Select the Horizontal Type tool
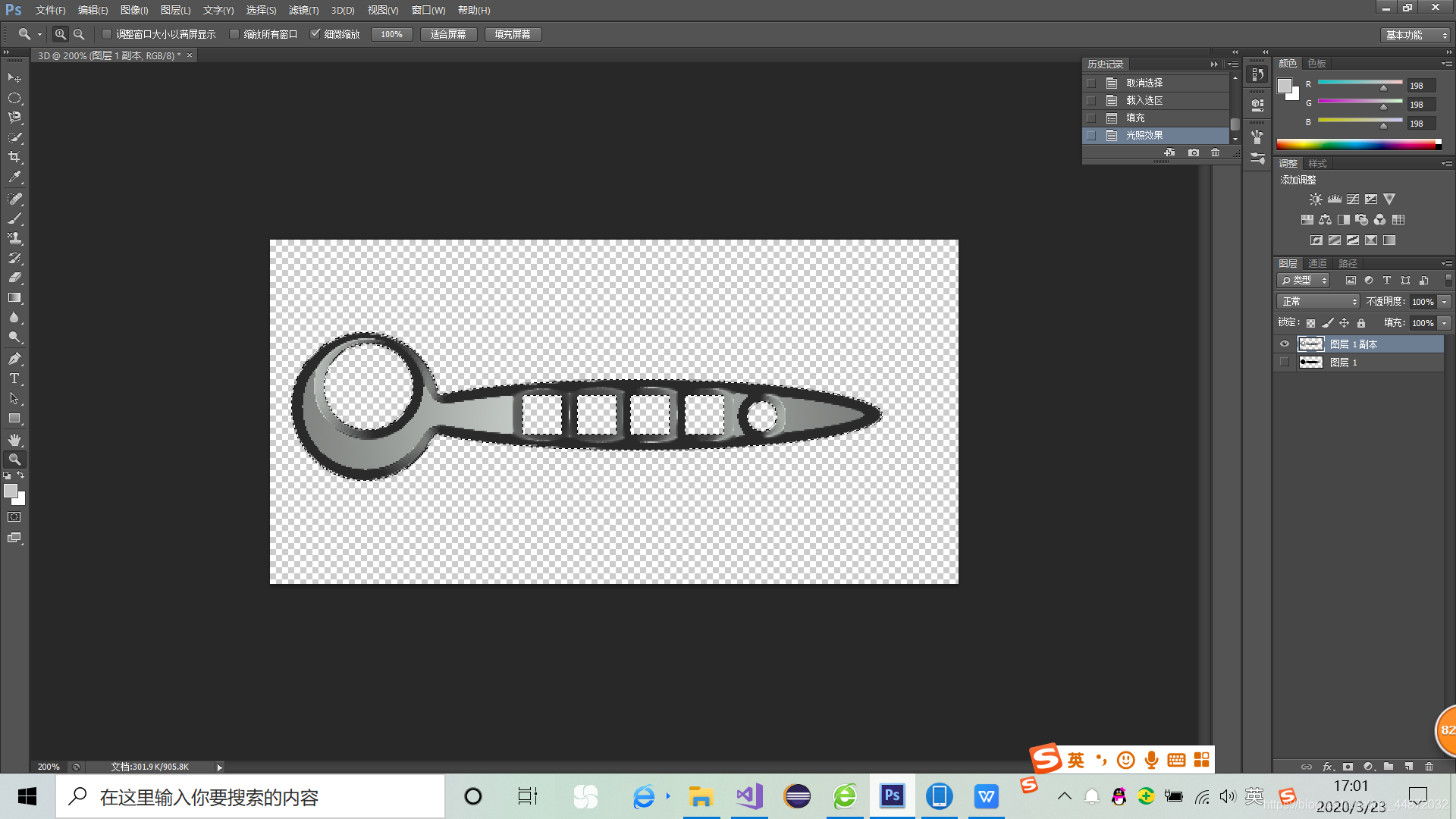Viewport: 1456px width, 819px height. (14, 378)
